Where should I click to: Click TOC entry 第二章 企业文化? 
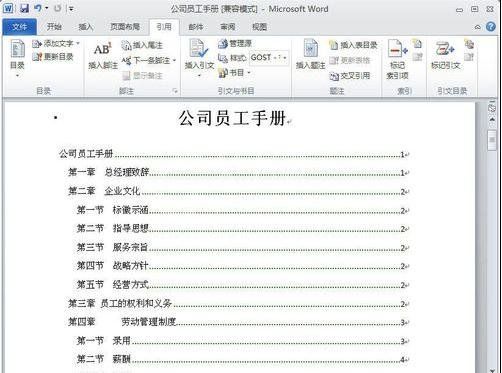239,191
